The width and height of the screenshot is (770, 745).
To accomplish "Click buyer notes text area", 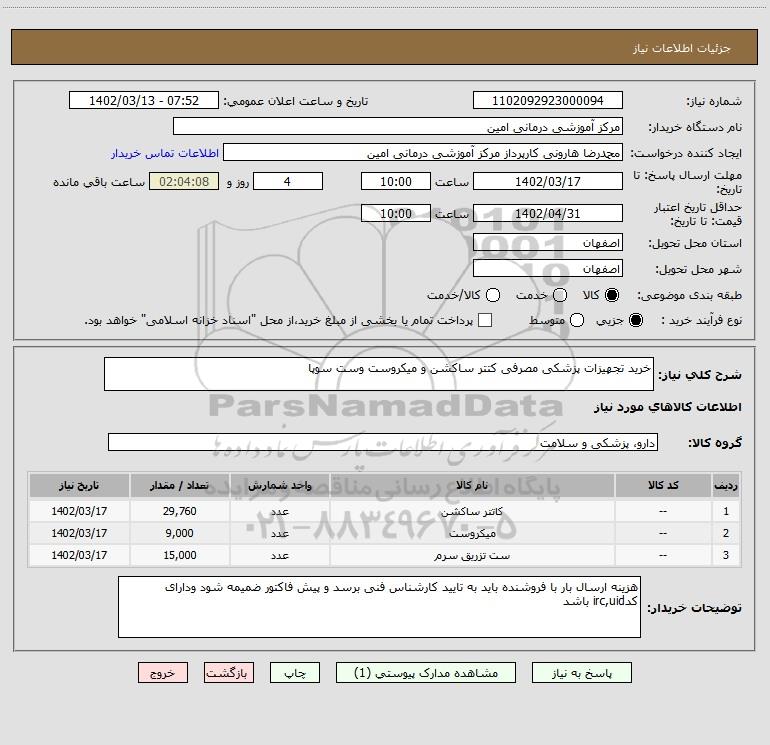I will (379, 607).
